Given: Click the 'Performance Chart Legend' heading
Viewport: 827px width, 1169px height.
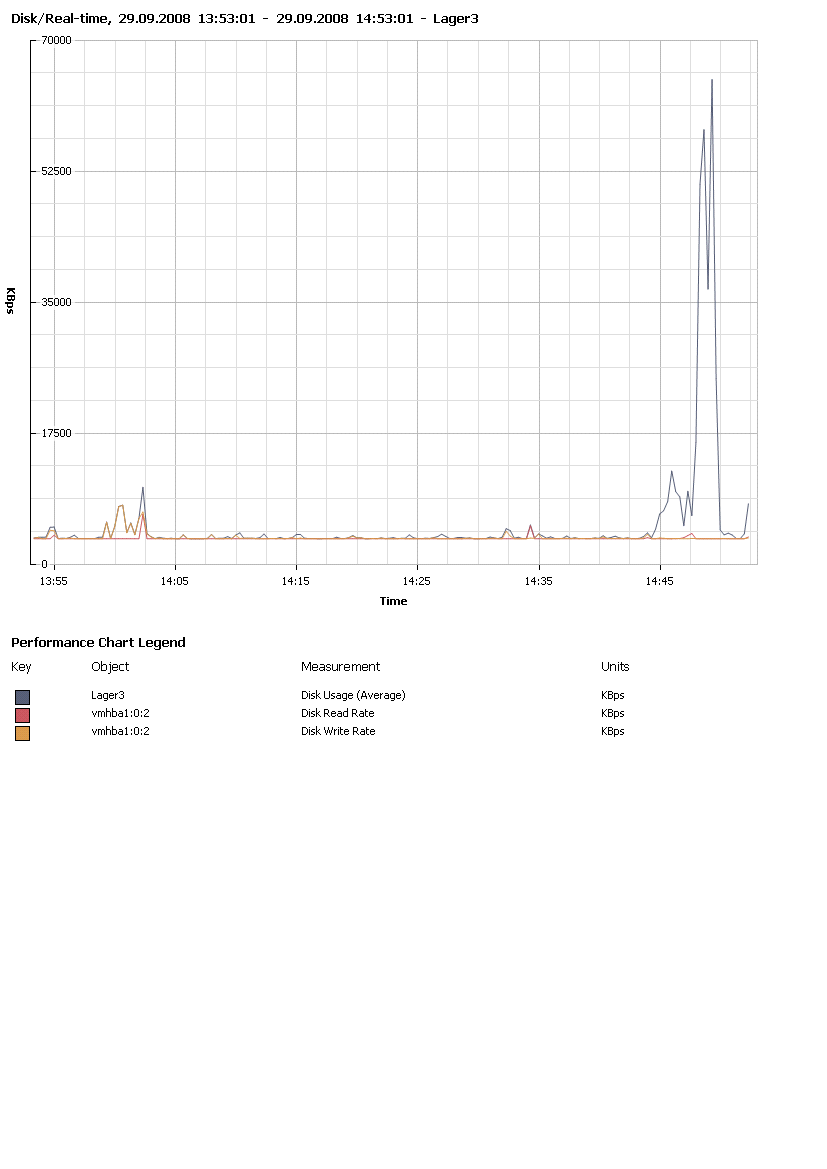Looking at the screenshot, I should click(98, 643).
